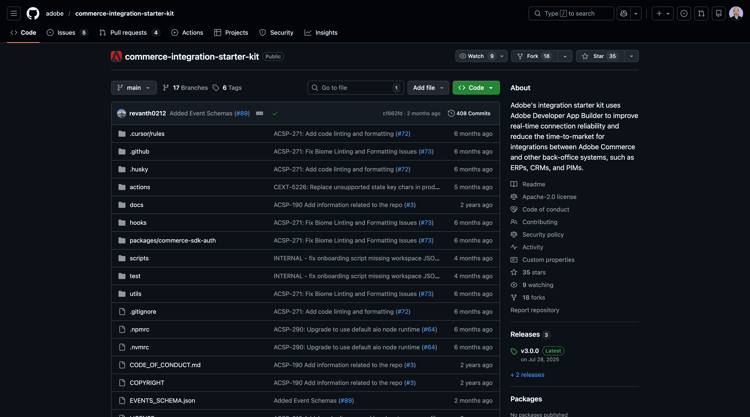Open the main branch selector
The width and height of the screenshot is (750, 417).
[134, 88]
